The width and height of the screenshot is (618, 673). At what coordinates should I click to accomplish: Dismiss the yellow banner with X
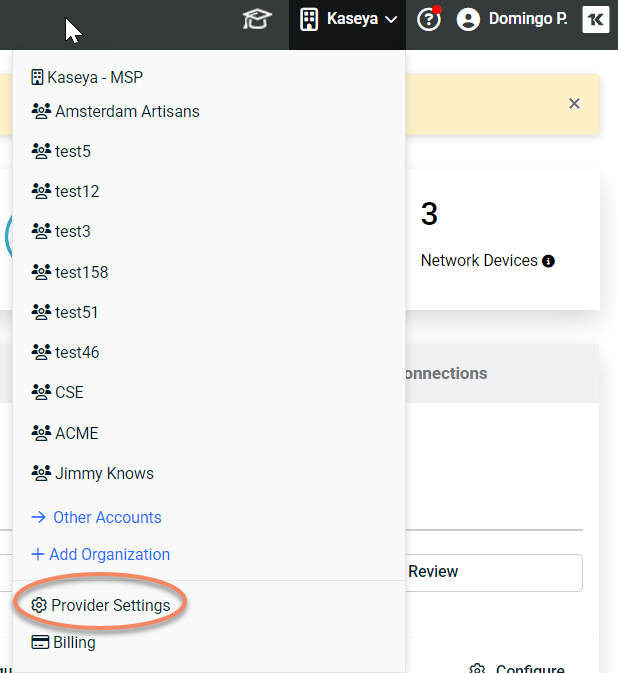574,104
